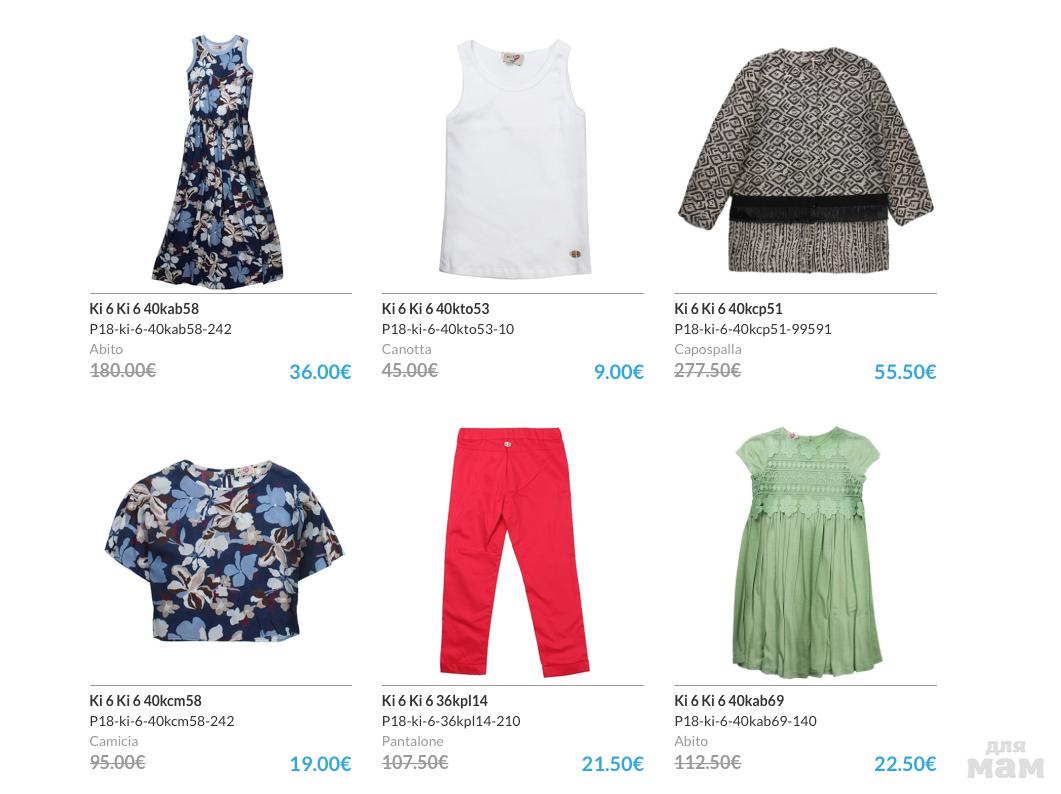Viewport: 1061px width, 794px height.
Task: Click the 19.00€ price of the Camicia
Action: pyautogui.click(x=320, y=764)
